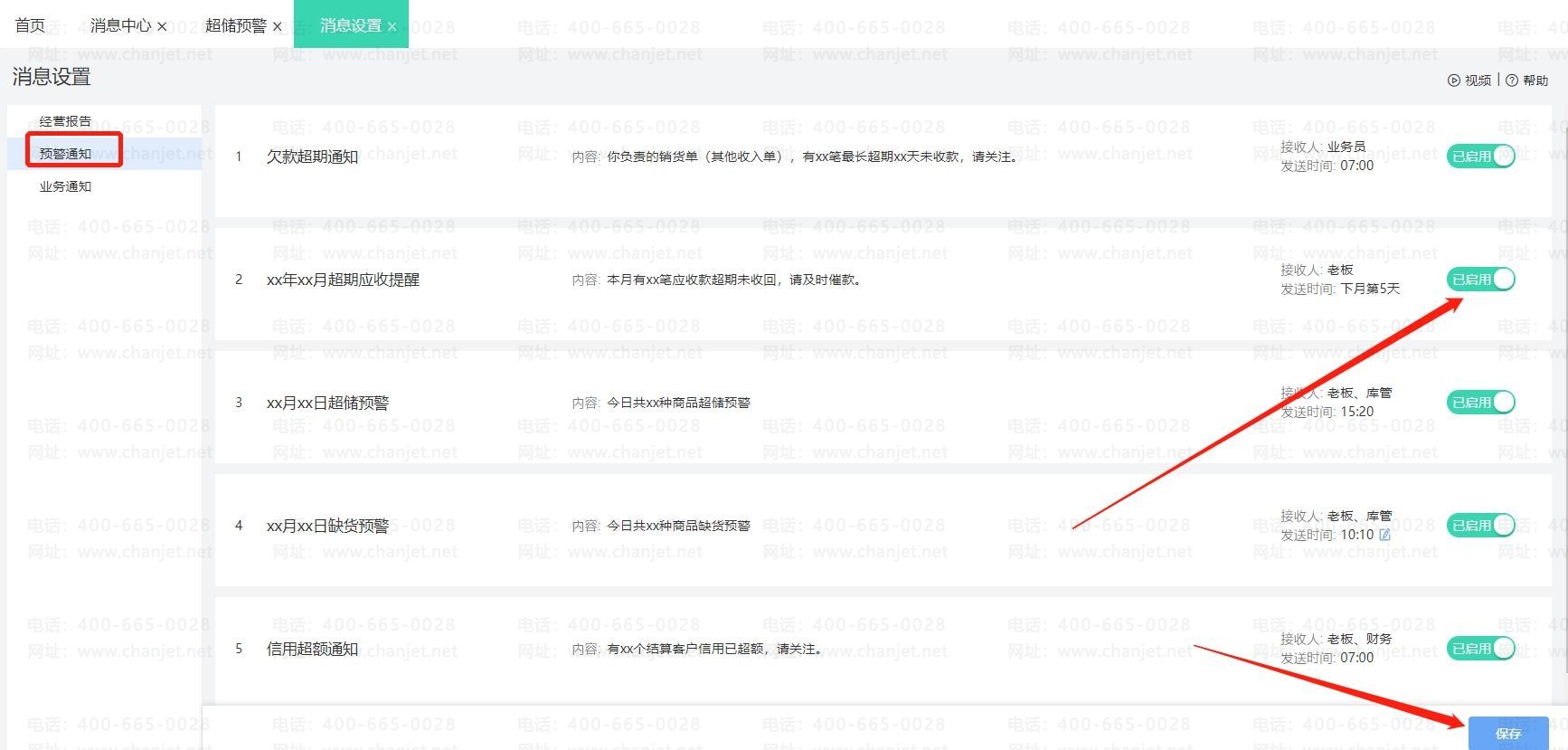Click the 信用超额通知 row title
The image size is (1568, 750).
[x=312, y=649]
